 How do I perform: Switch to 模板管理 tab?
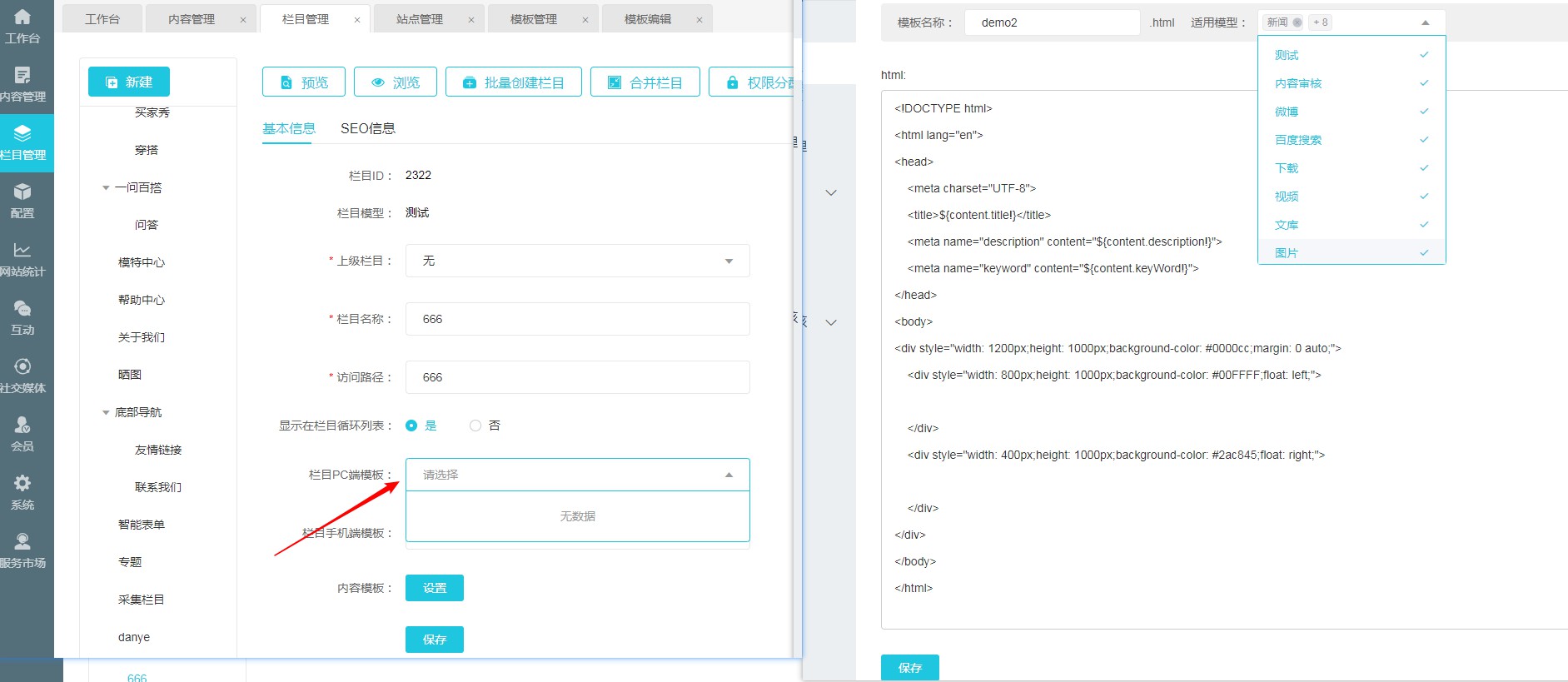(533, 19)
